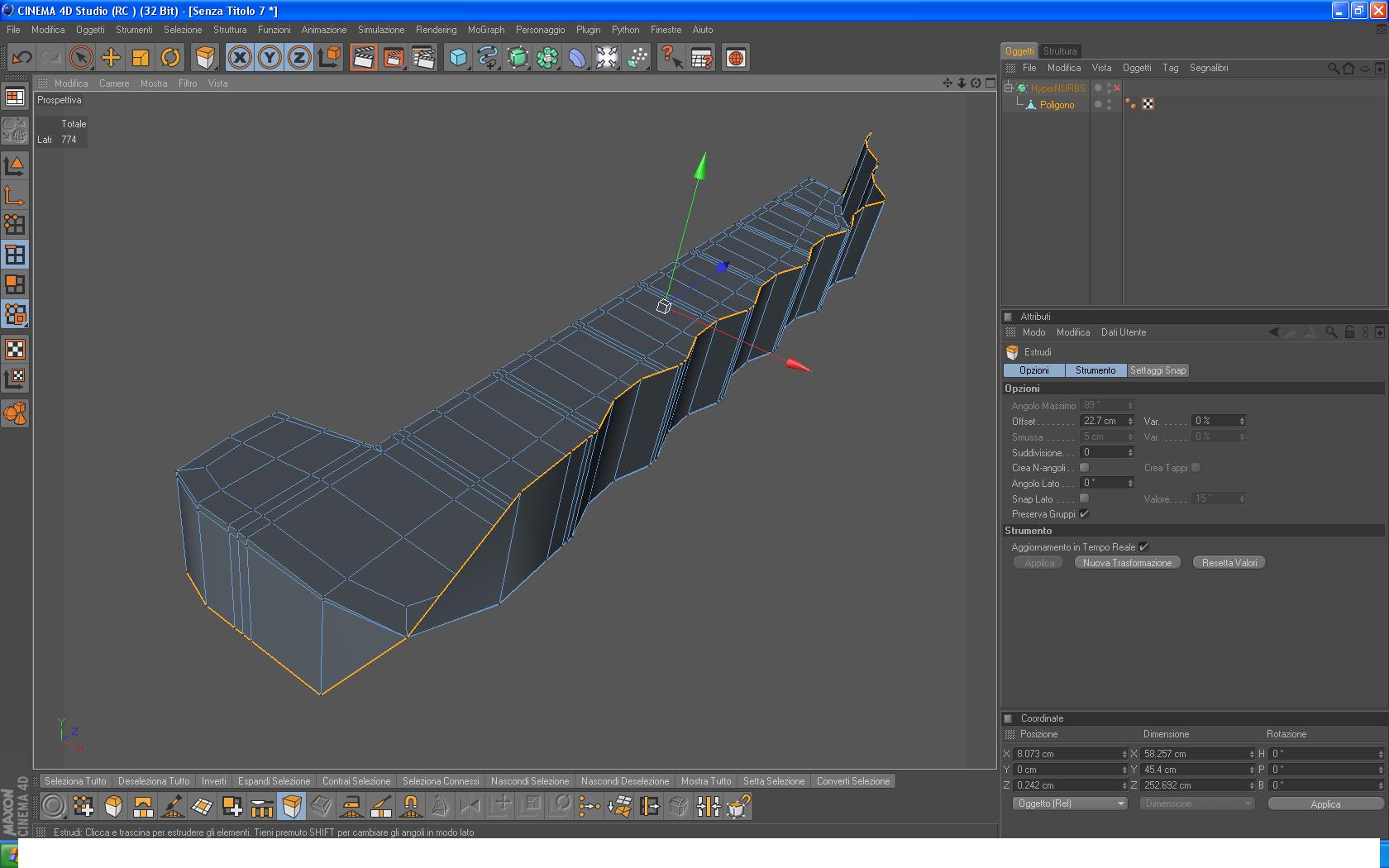The image size is (1389, 868).
Task: Open the Oggetto (Rel) dropdown
Action: click(x=1071, y=804)
